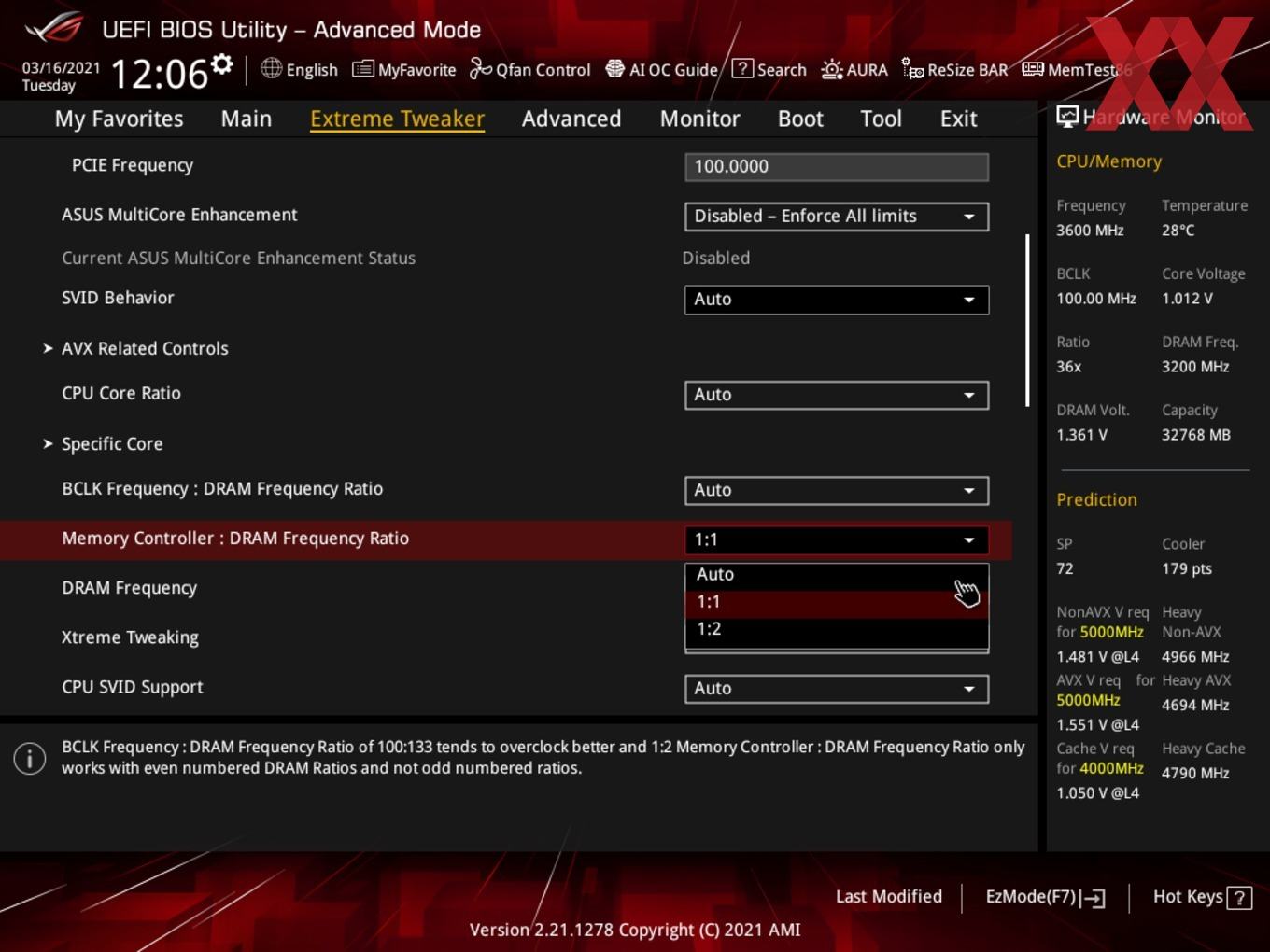Viewport: 1270px width, 952px height.
Task: Switch to the Exit tab
Action: 958,119
